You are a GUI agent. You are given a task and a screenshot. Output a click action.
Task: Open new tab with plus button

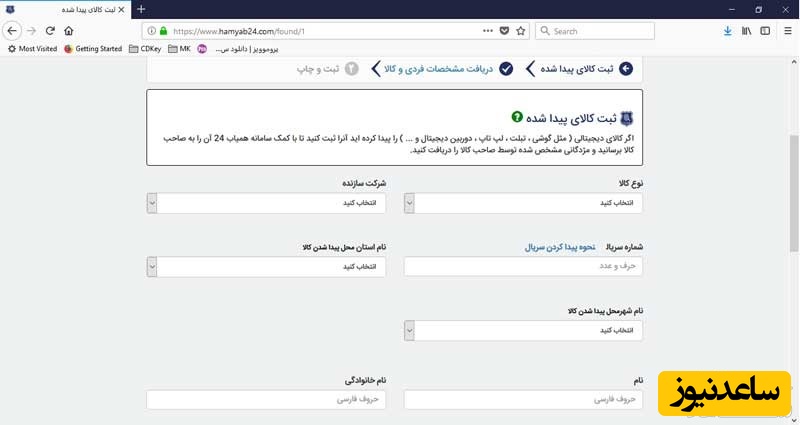coord(141,9)
